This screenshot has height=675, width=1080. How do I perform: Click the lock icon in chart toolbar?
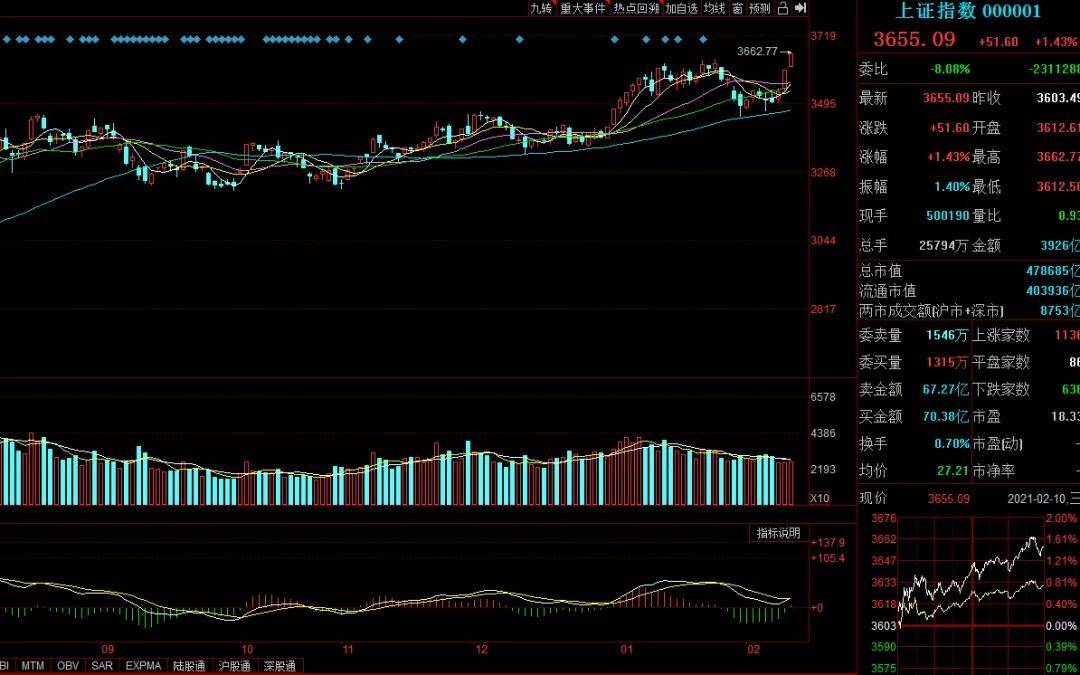784,8
